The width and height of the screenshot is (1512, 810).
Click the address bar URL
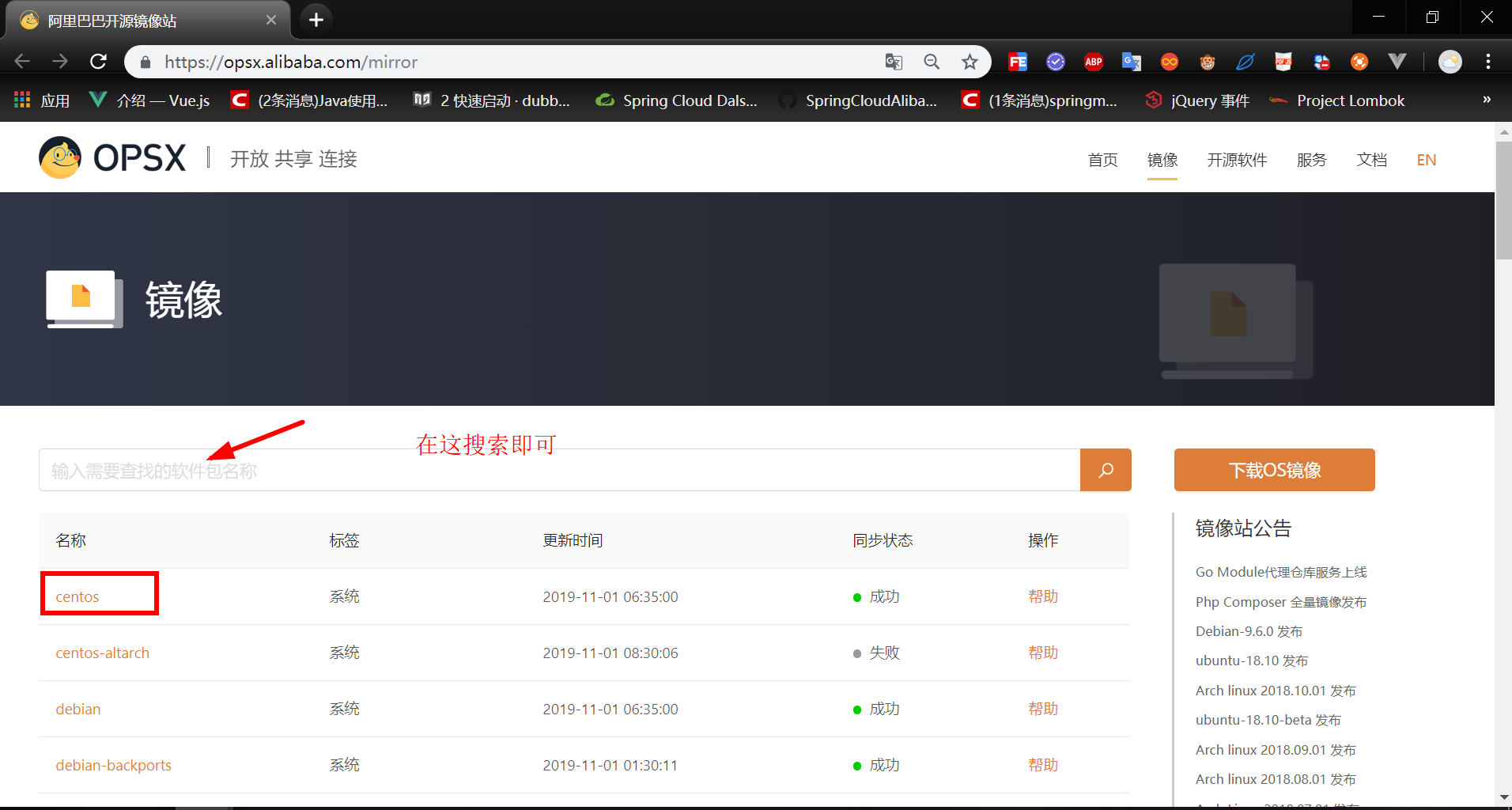291,62
